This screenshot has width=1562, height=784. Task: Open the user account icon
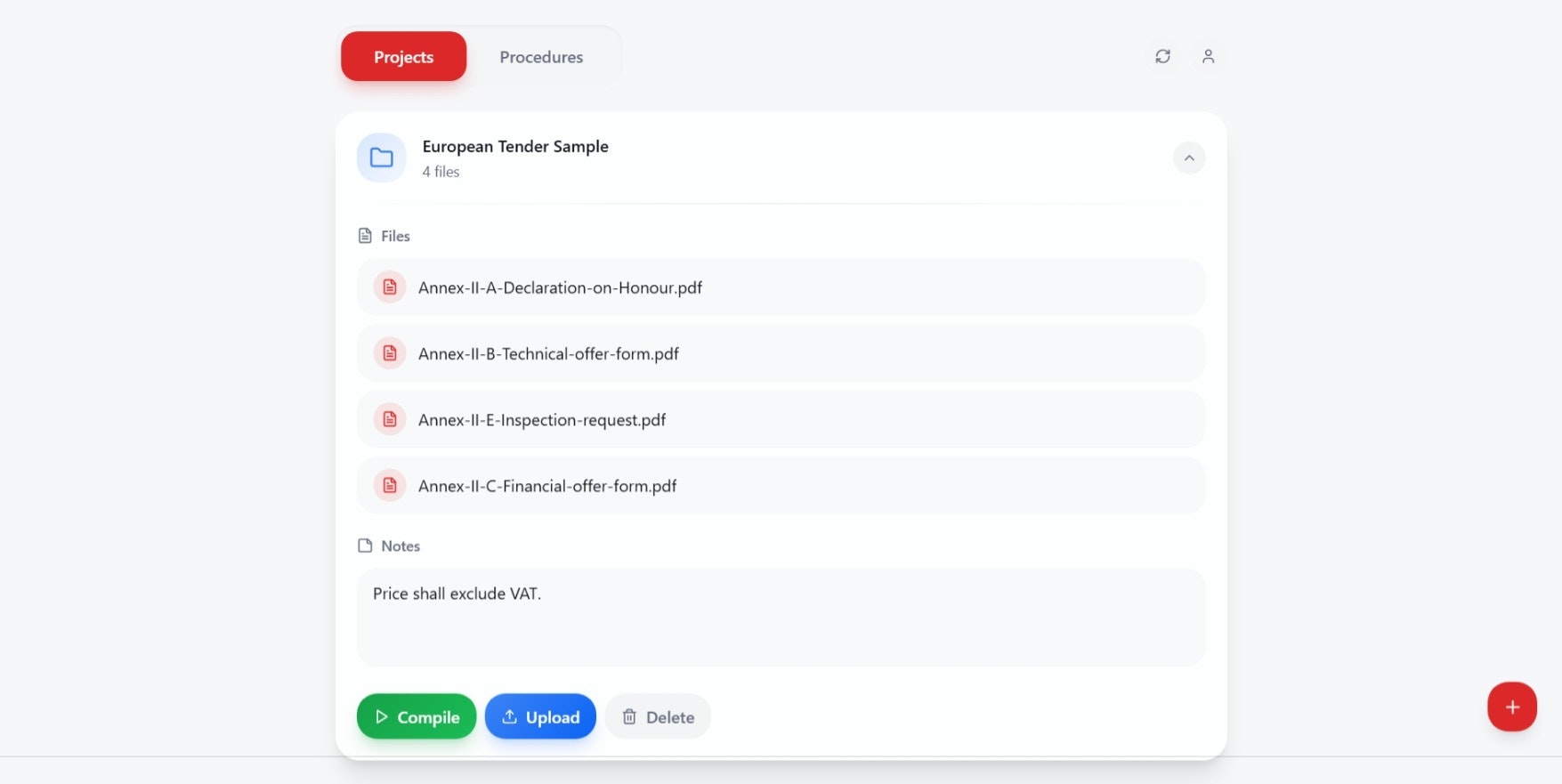(x=1208, y=56)
